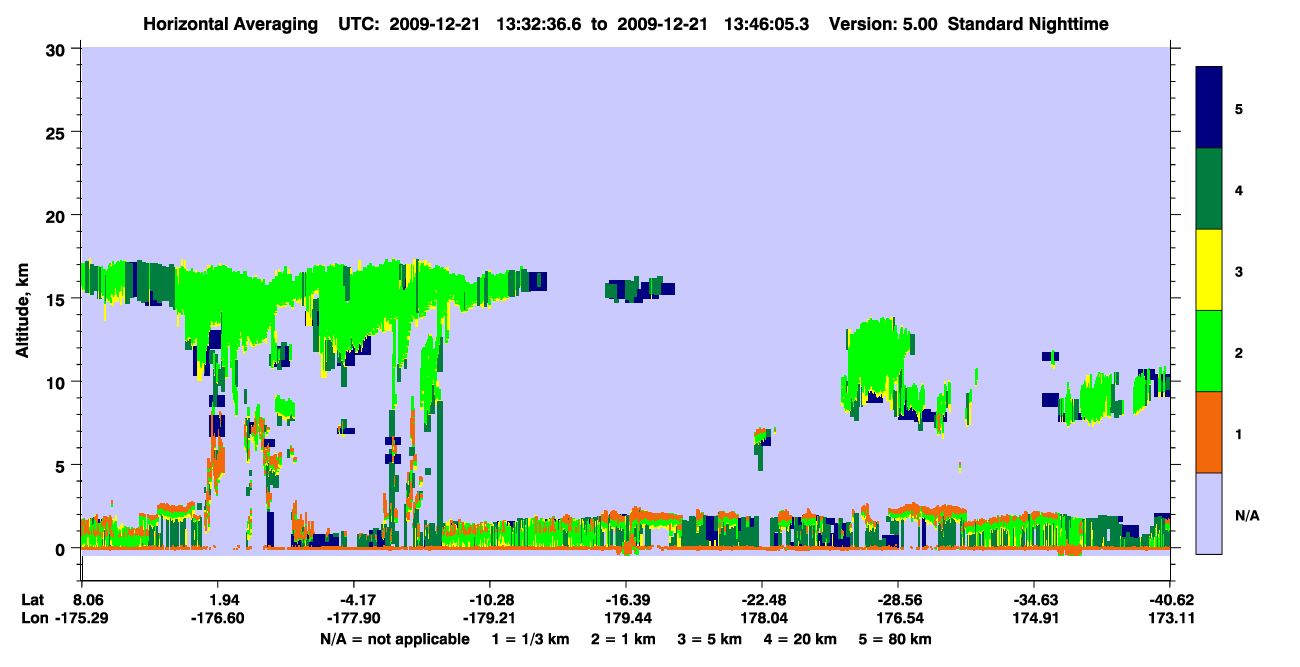Click the 'N/A = not applicable' legend text
The image size is (1300, 667).
coord(394,639)
